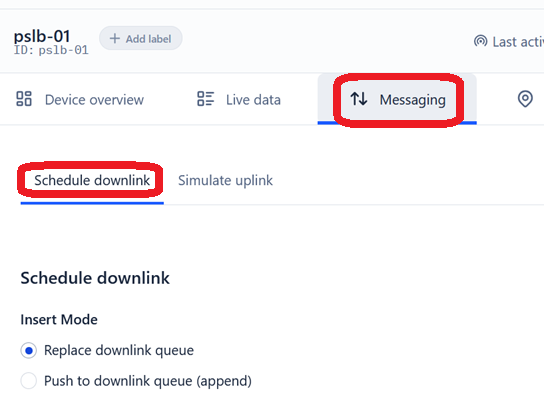The width and height of the screenshot is (544, 399).
Task: Click the Add label button
Action: (x=141, y=39)
